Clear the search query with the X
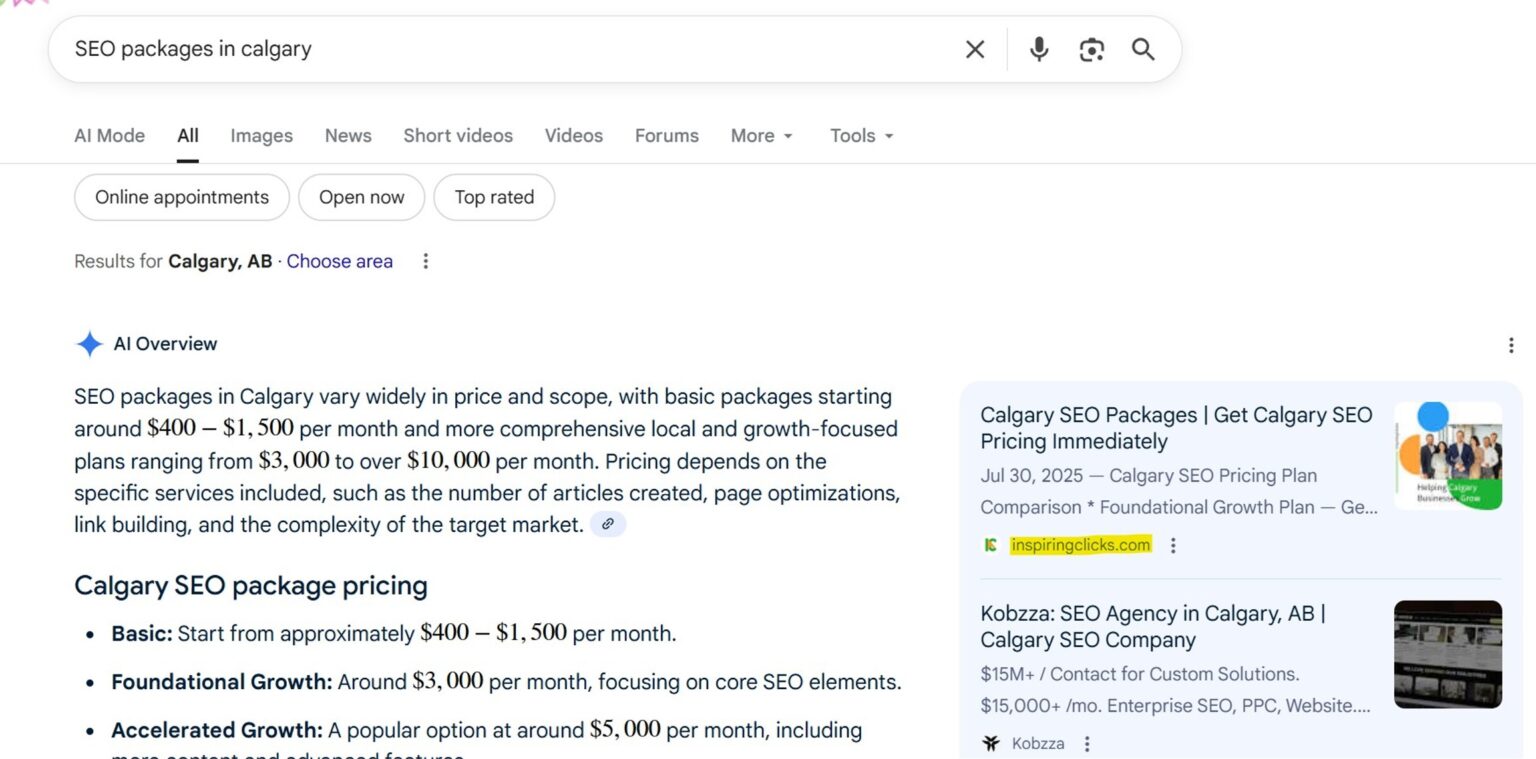Screen dimensions: 1536x759 click(x=975, y=48)
